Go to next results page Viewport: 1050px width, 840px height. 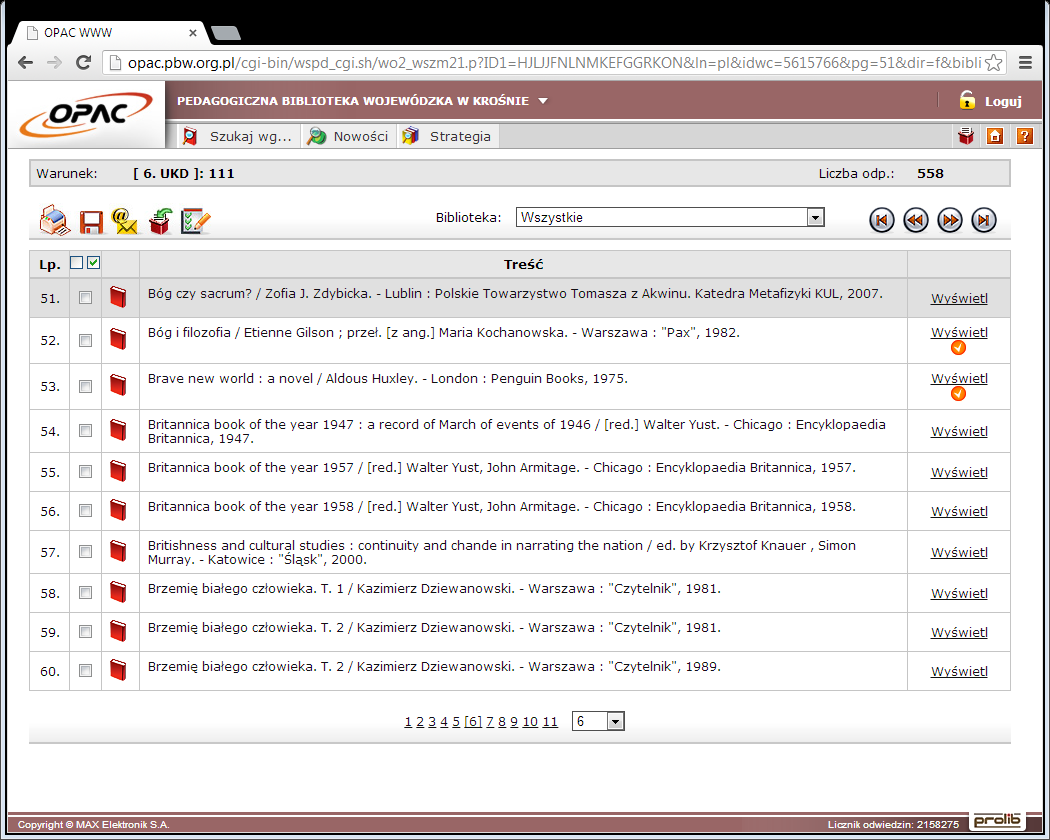950,220
